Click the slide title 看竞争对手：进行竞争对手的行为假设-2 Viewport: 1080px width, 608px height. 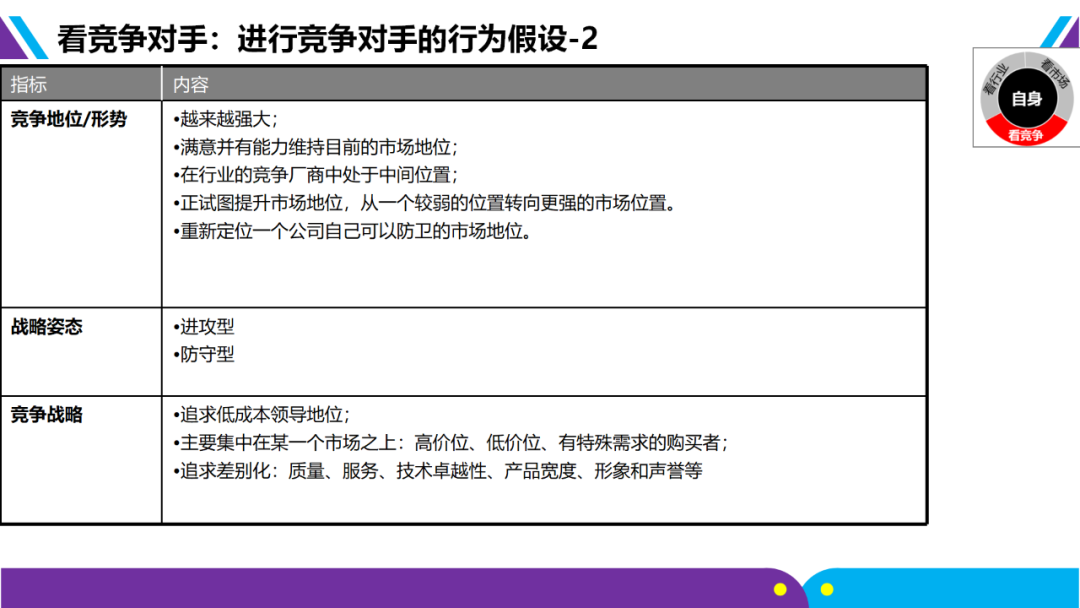coord(327,39)
